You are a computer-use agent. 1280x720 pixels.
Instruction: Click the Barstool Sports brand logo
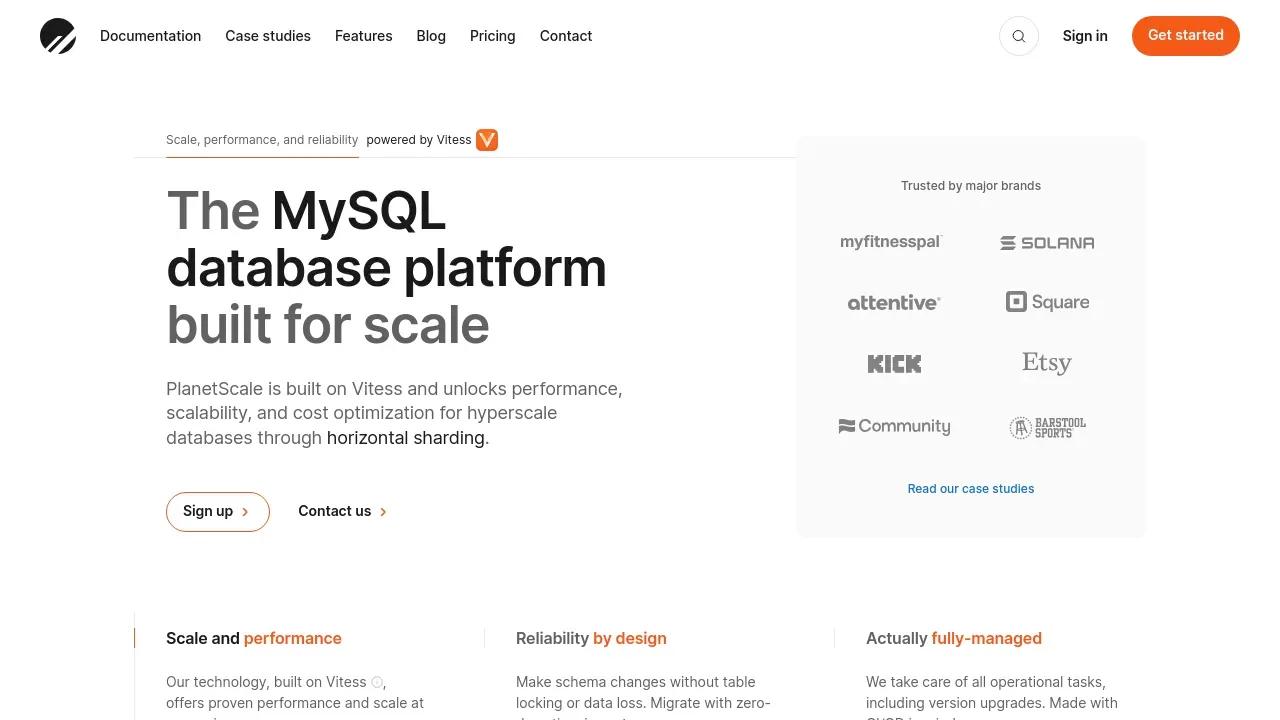[1047, 428]
